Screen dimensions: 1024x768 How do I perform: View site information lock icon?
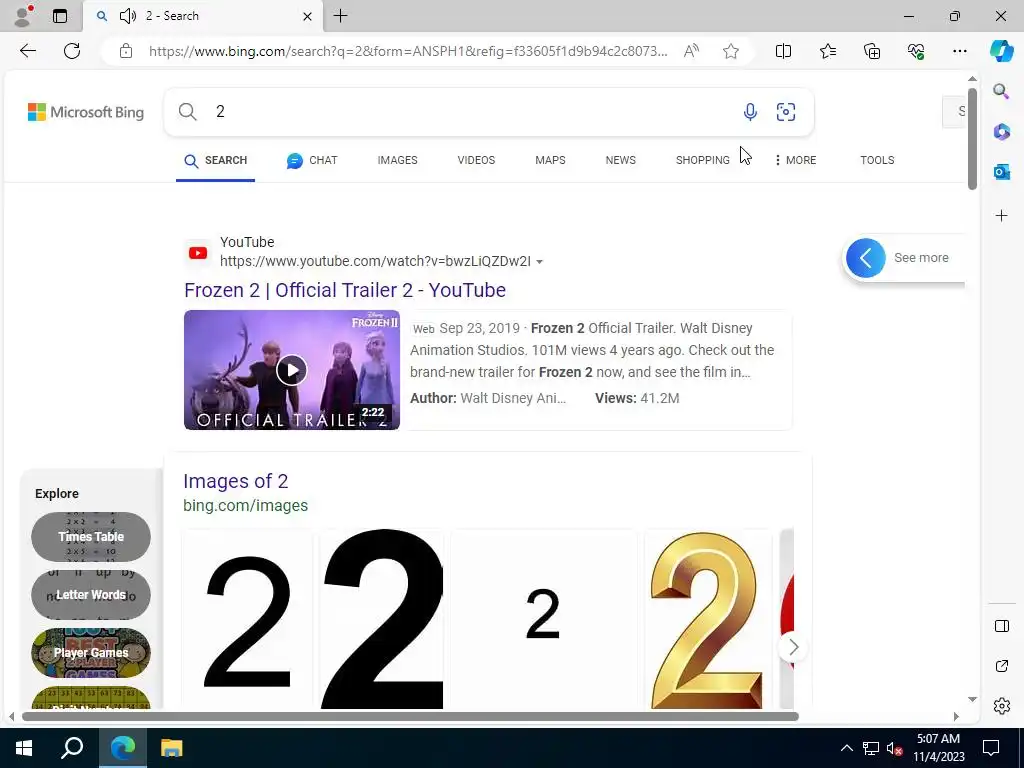click(126, 51)
